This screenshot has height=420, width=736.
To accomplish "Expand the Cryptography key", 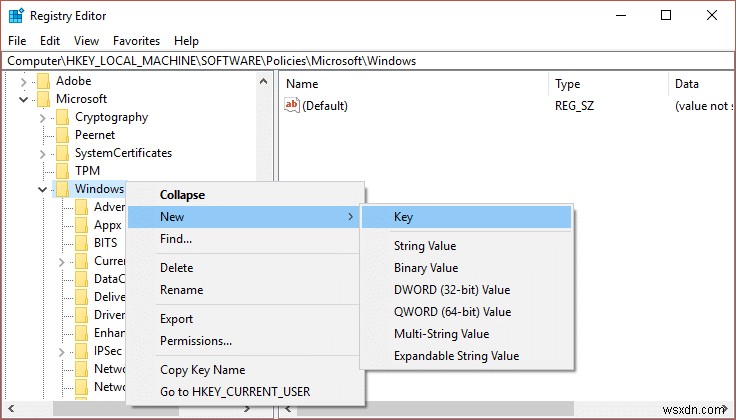I will (43, 118).
